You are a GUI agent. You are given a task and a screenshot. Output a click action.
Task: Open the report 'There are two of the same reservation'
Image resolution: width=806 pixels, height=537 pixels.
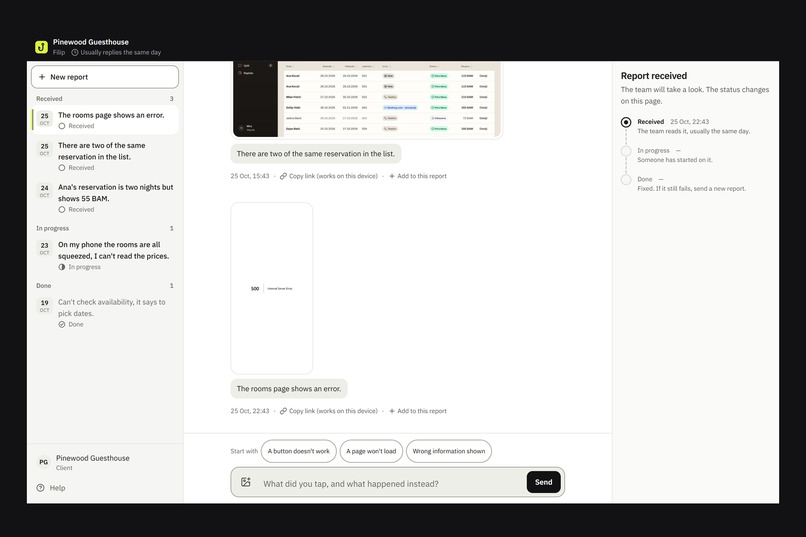105,156
